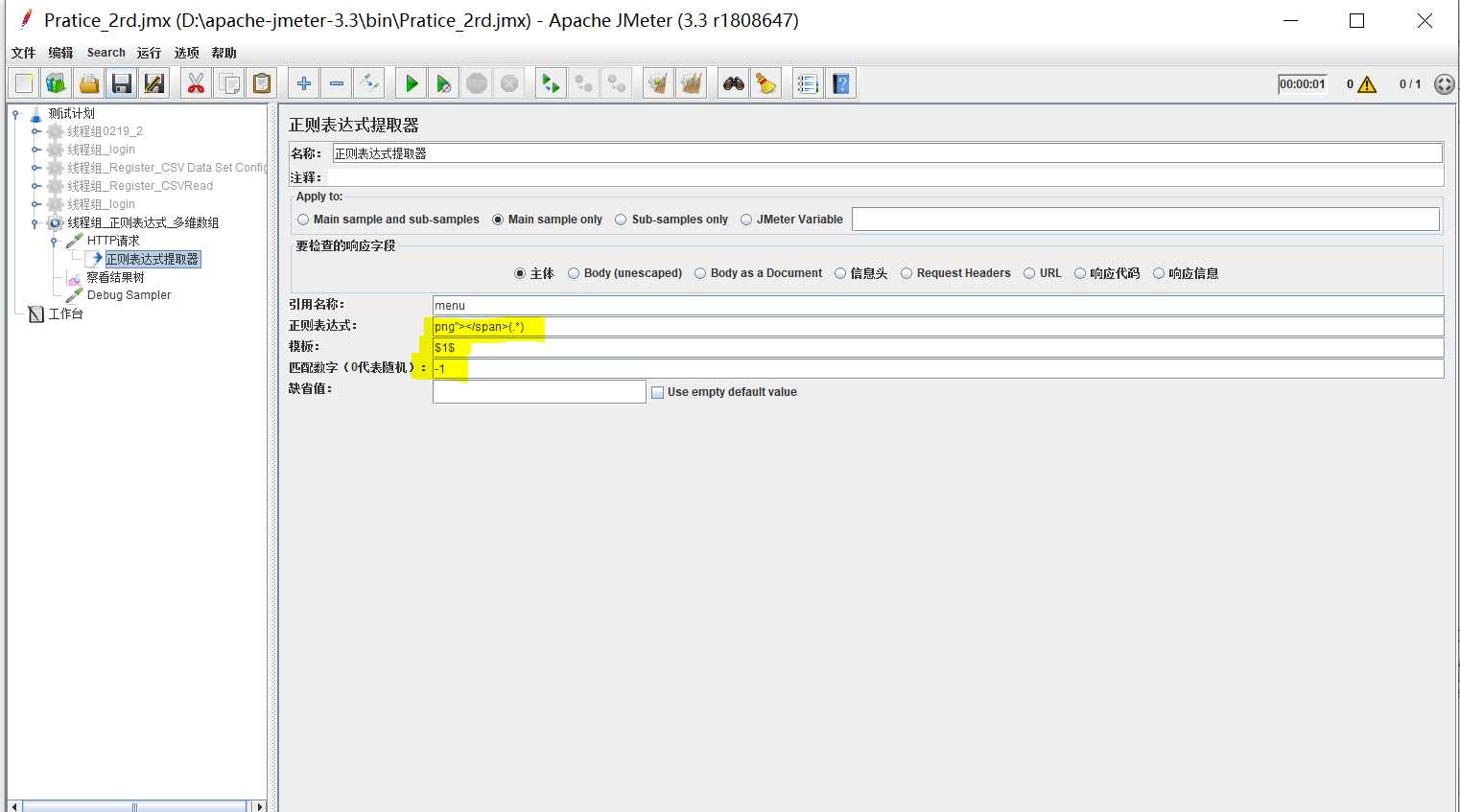Viewport: 1460px width, 812px height.
Task: Select 察看结果树 tree node
Action: point(115,277)
